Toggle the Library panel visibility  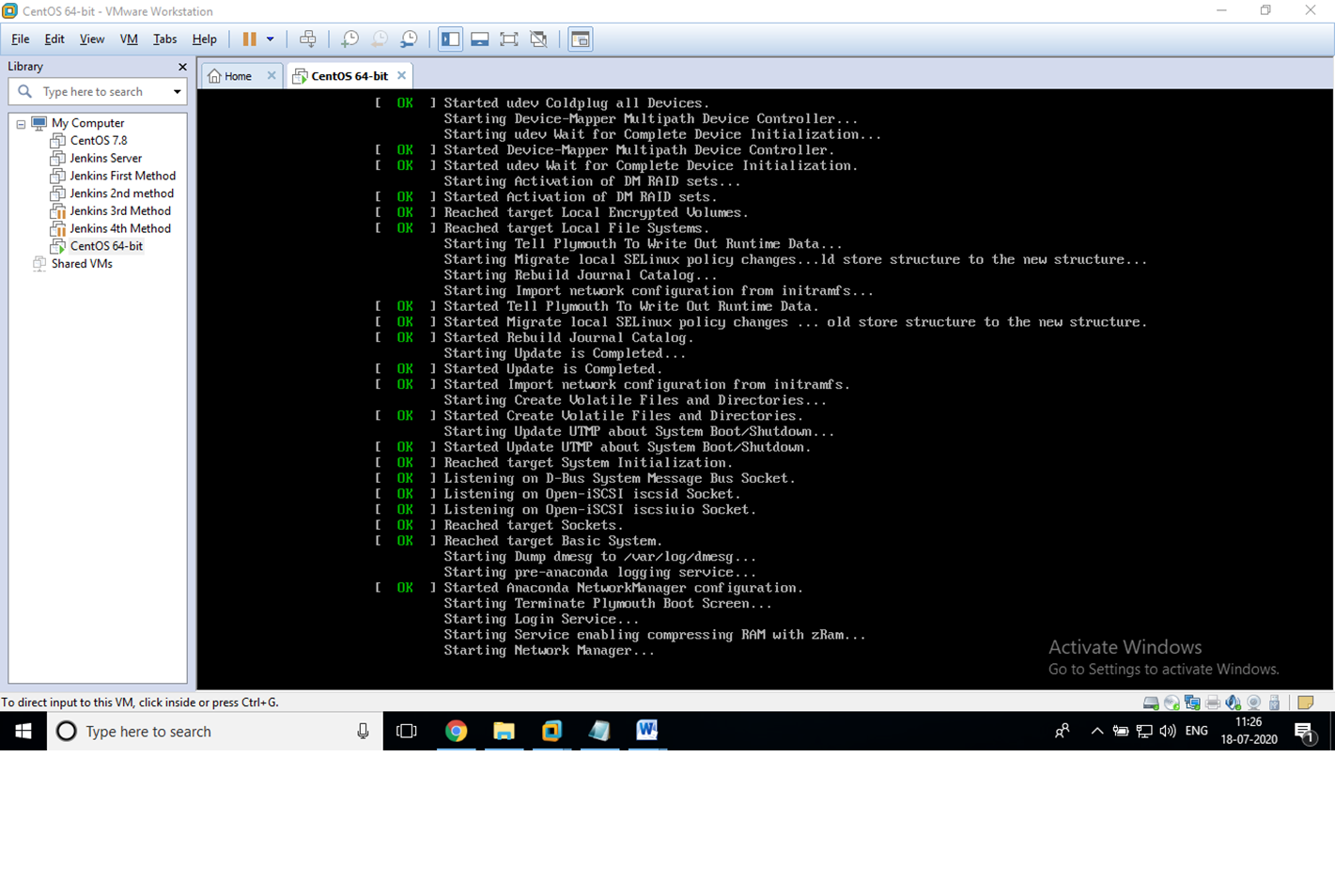coord(450,39)
